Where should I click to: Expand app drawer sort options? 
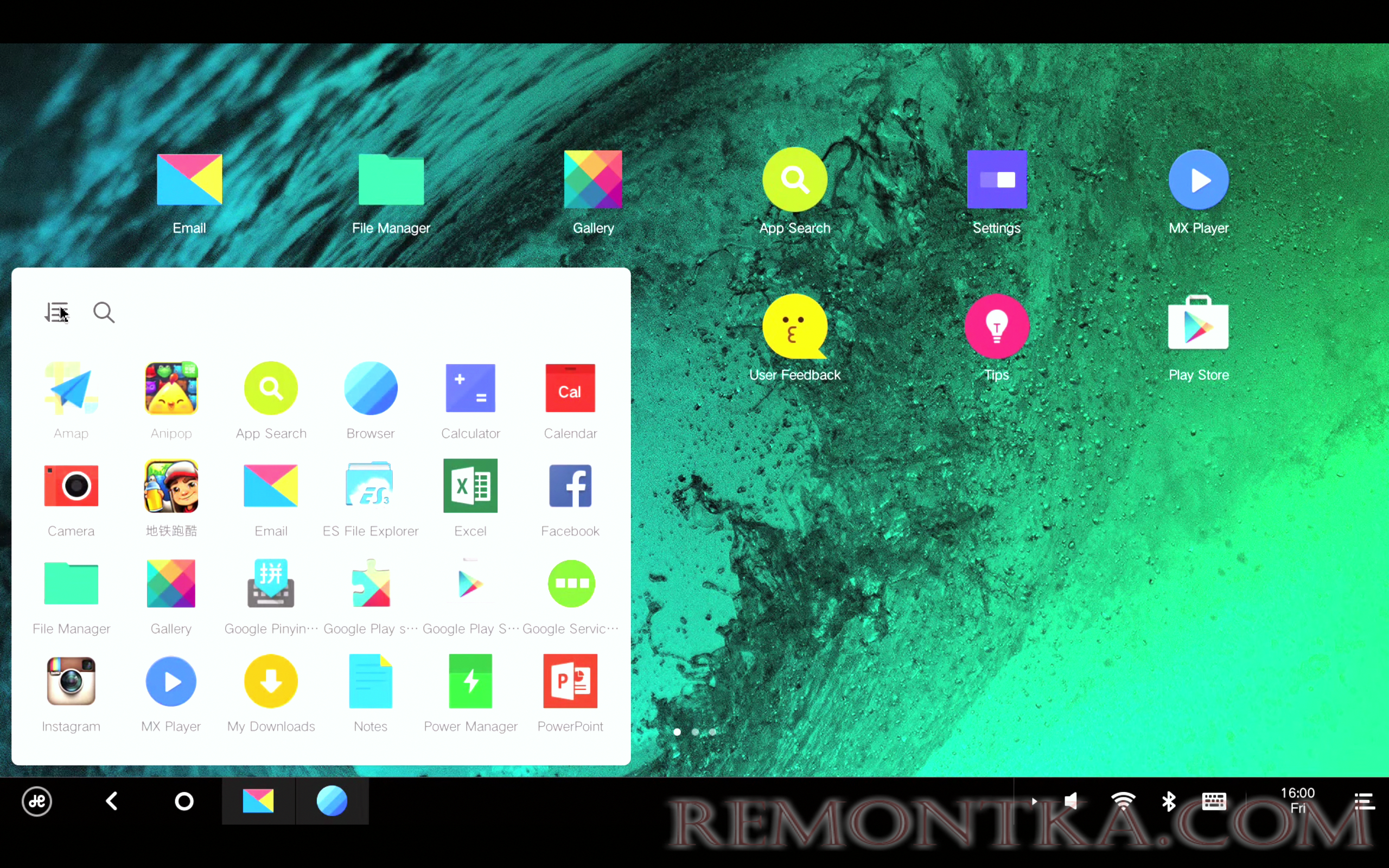tap(56, 311)
